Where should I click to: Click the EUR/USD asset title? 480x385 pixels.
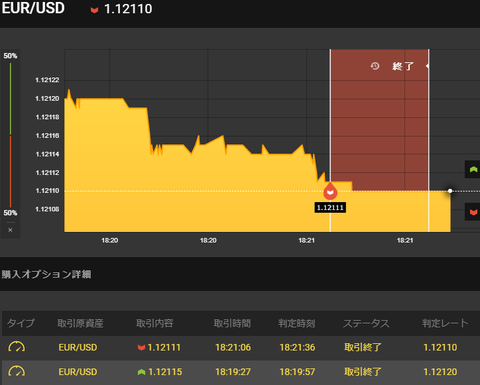tap(33, 8)
